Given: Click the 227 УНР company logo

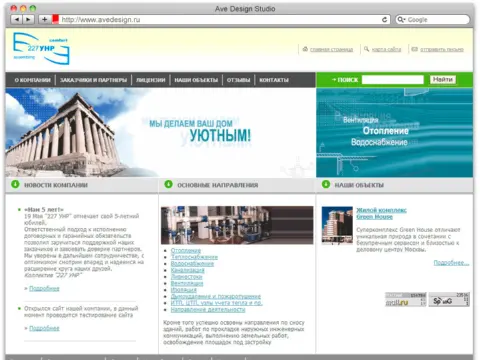Looking at the screenshot, I should tap(41, 49).
